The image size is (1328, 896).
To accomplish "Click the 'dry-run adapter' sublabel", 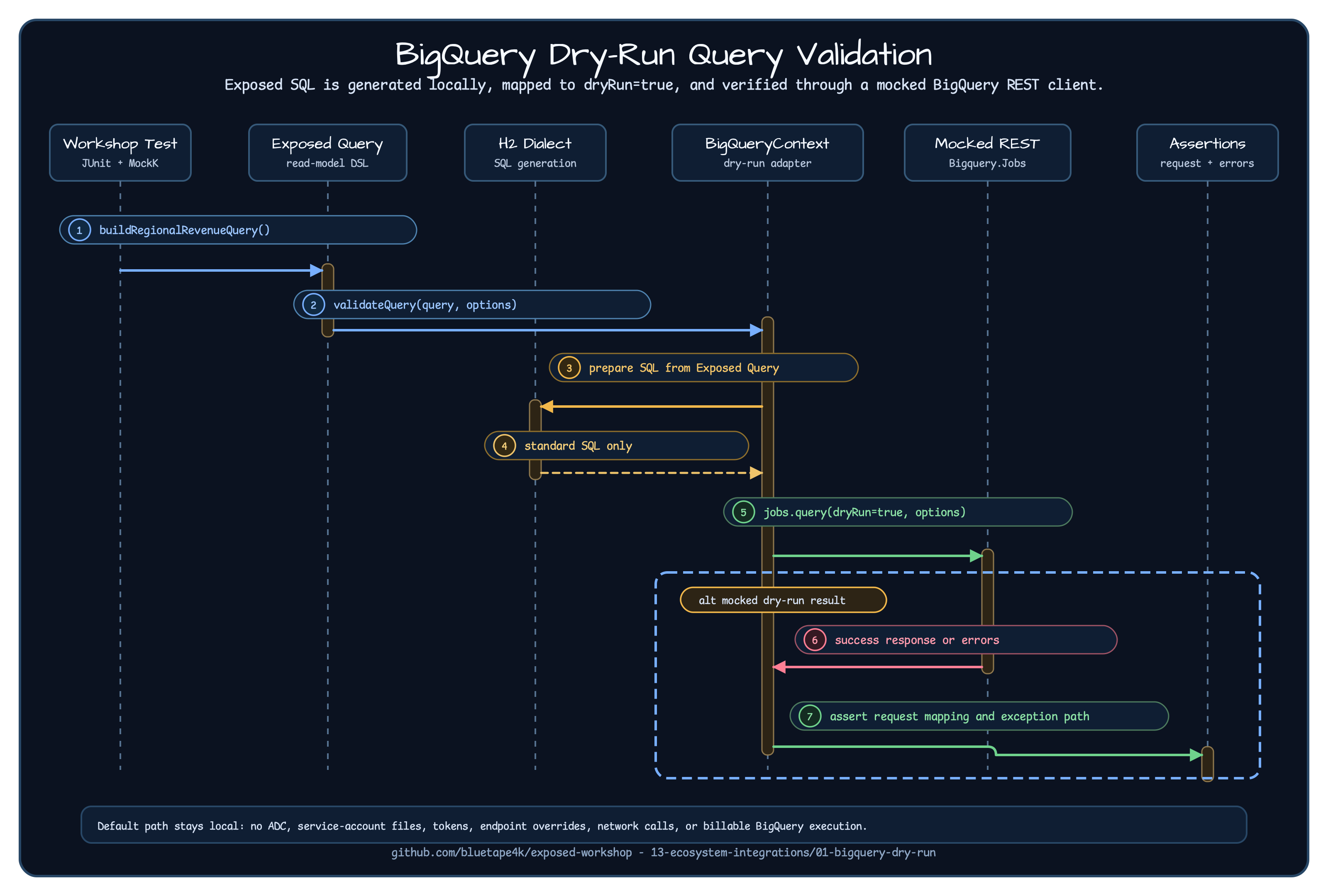I will click(767, 163).
